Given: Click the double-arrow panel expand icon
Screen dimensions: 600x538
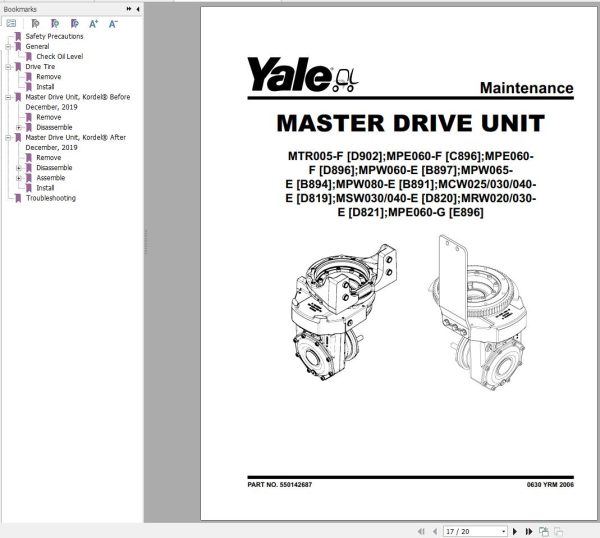Looking at the screenshot, I should pyautogui.click(x=129, y=8).
